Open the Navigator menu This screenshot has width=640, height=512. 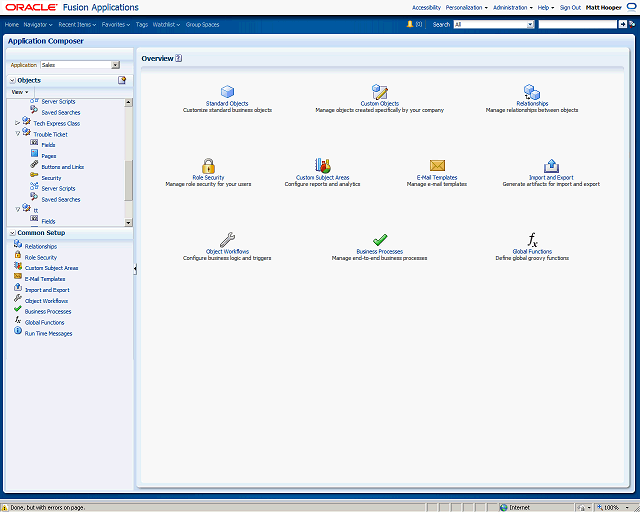(38, 24)
